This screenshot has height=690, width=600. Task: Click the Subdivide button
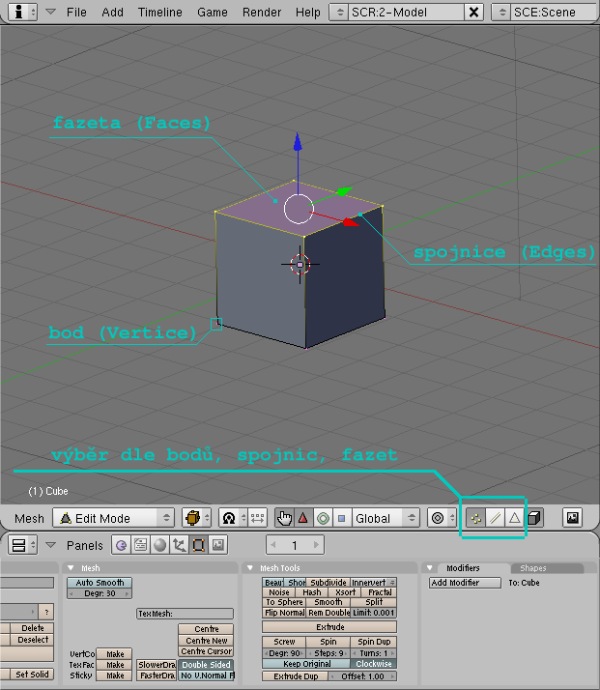[x=328, y=583]
